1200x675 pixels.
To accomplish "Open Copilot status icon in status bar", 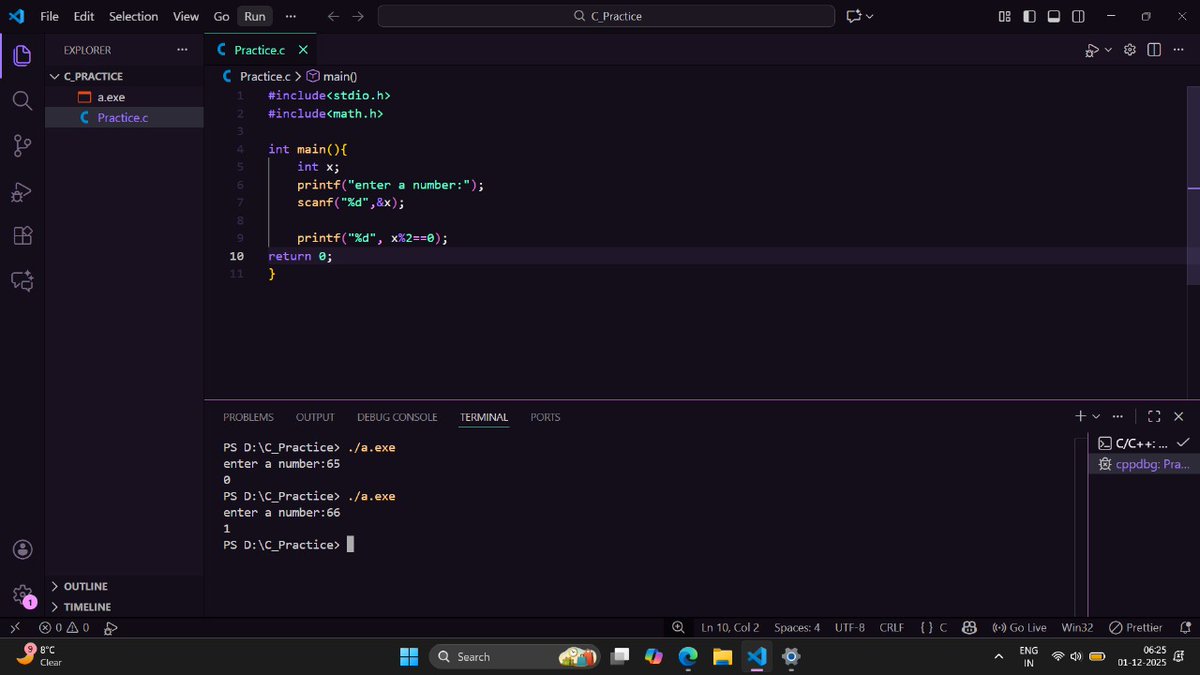I will tap(969, 628).
